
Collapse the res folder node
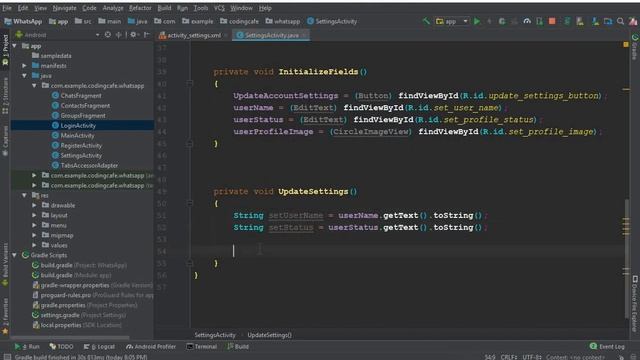click(x=24, y=196)
